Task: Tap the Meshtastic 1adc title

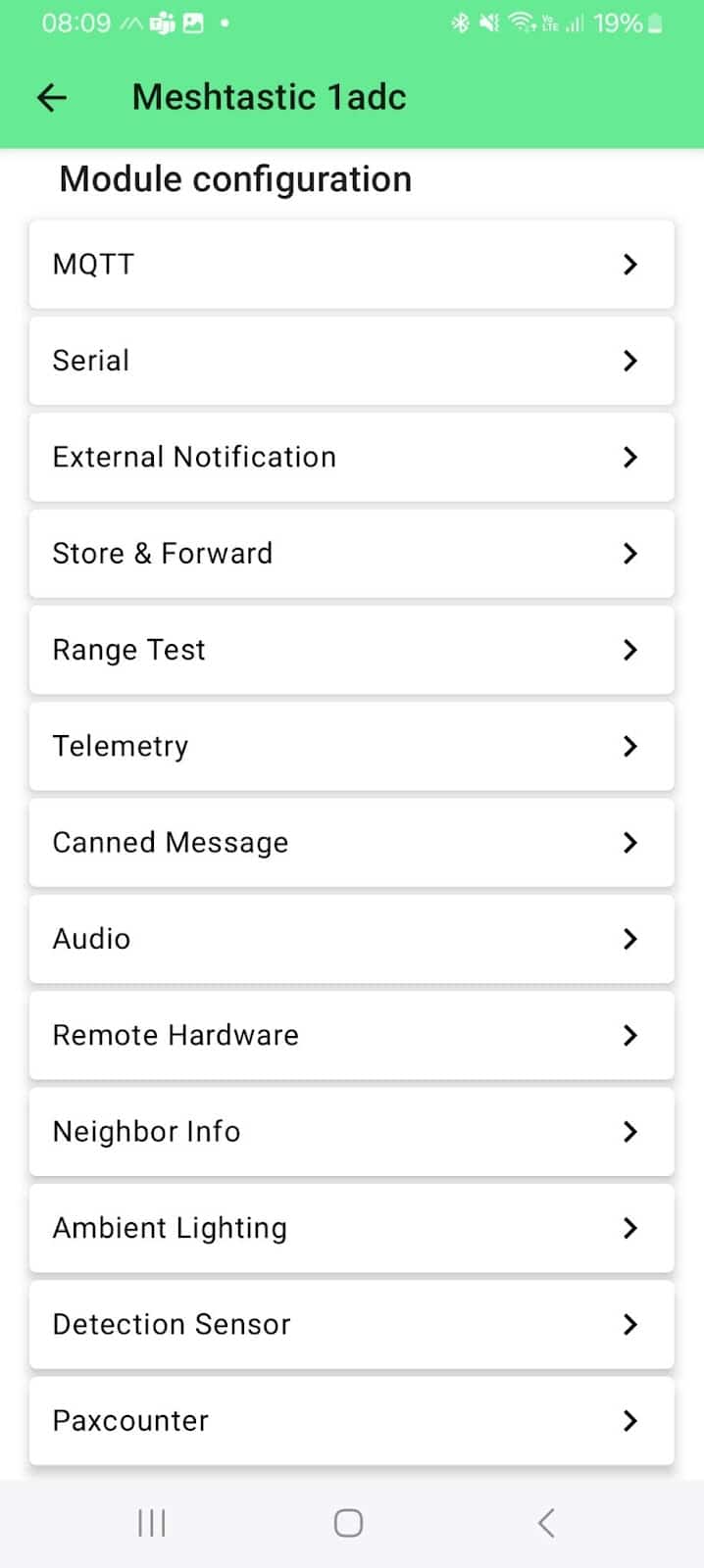Action: [269, 97]
